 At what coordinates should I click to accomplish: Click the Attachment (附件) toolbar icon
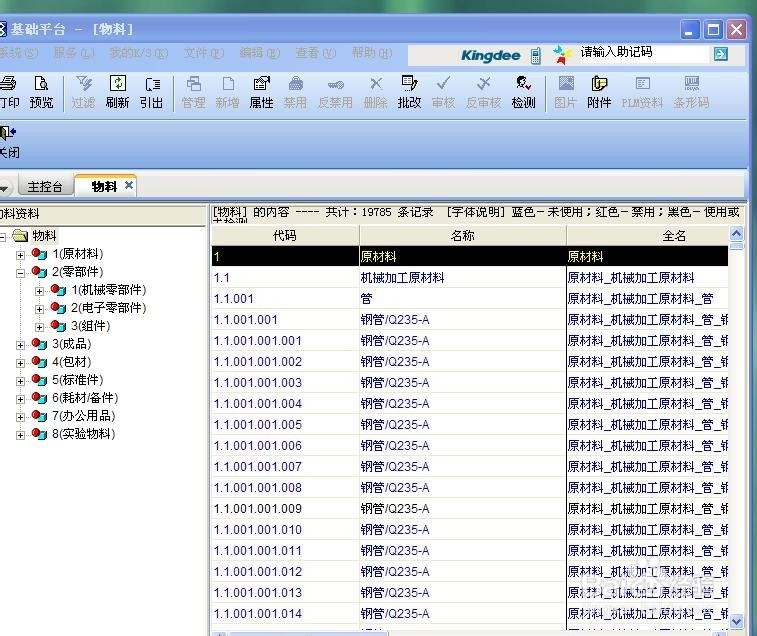coord(599,92)
